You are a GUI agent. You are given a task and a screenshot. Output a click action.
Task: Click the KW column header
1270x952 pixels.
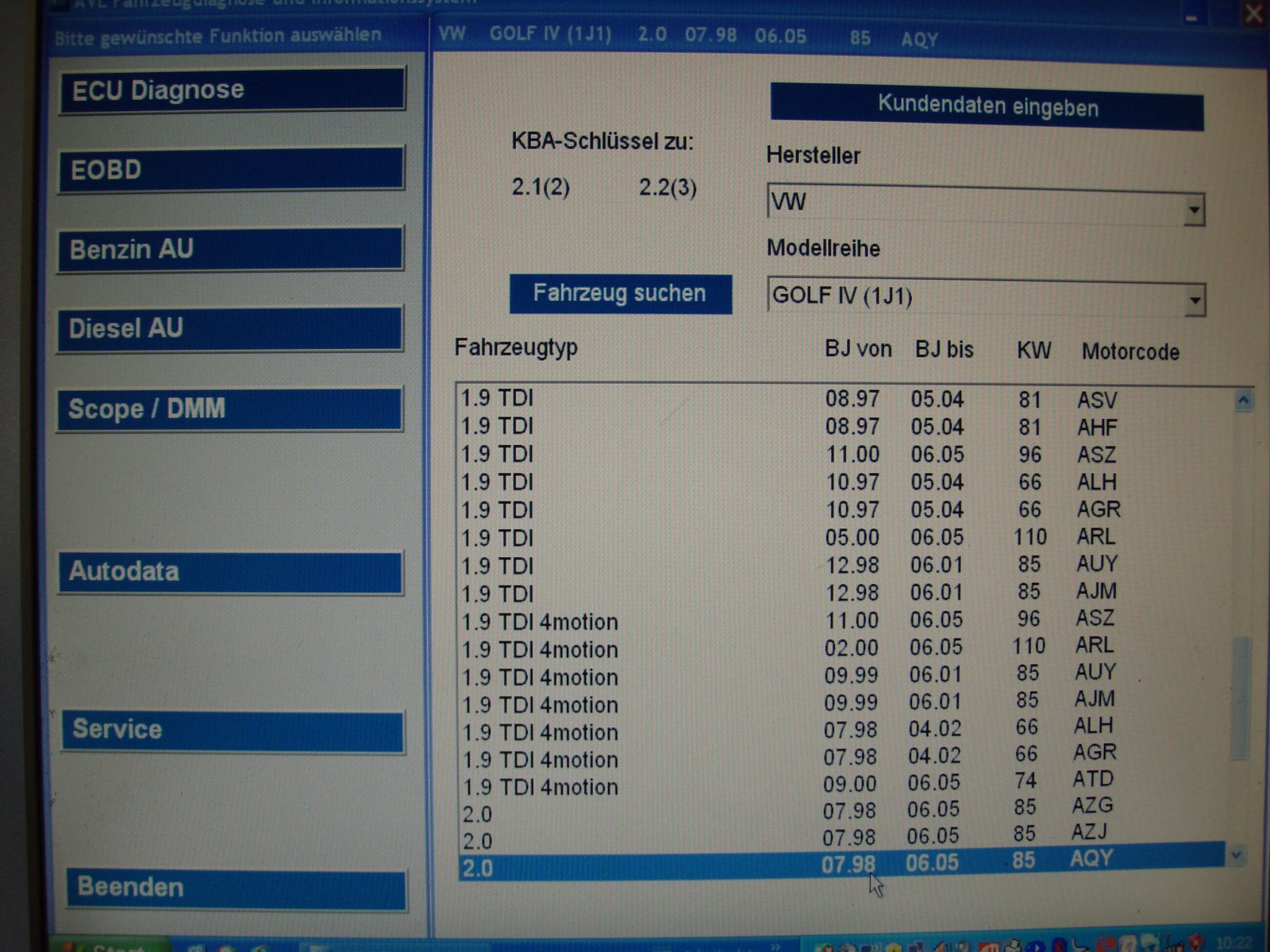1034,351
